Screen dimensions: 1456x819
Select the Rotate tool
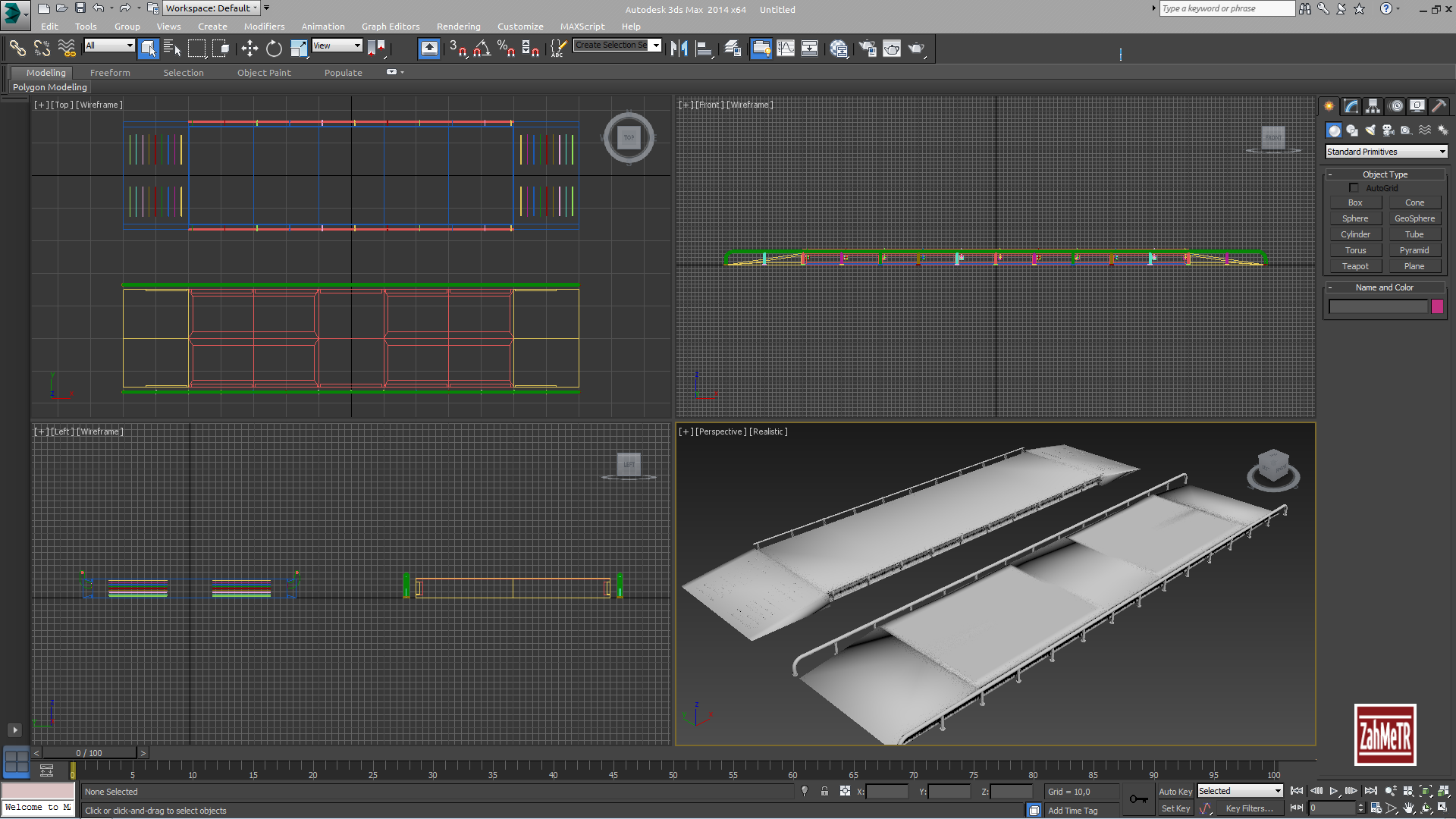click(274, 49)
